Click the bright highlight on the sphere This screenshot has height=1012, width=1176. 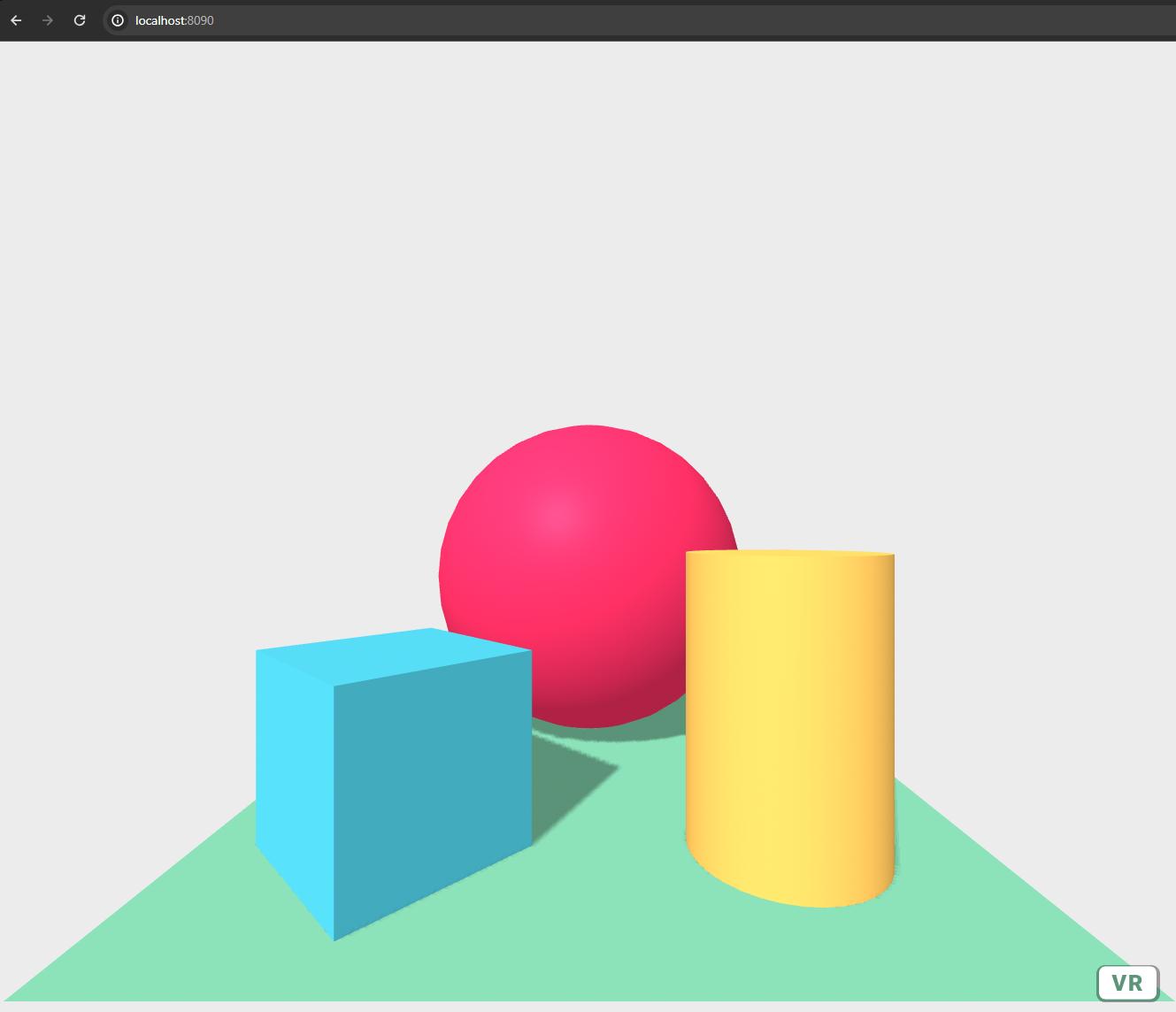(x=557, y=516)
